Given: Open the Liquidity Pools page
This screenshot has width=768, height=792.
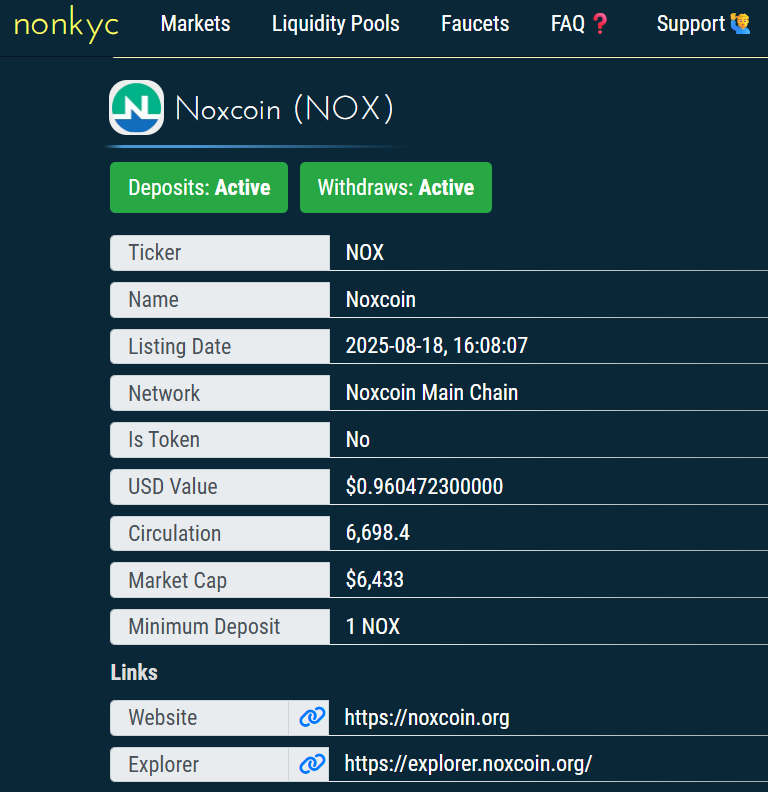Looking at the screenshot, I should [x=335, y=24].
